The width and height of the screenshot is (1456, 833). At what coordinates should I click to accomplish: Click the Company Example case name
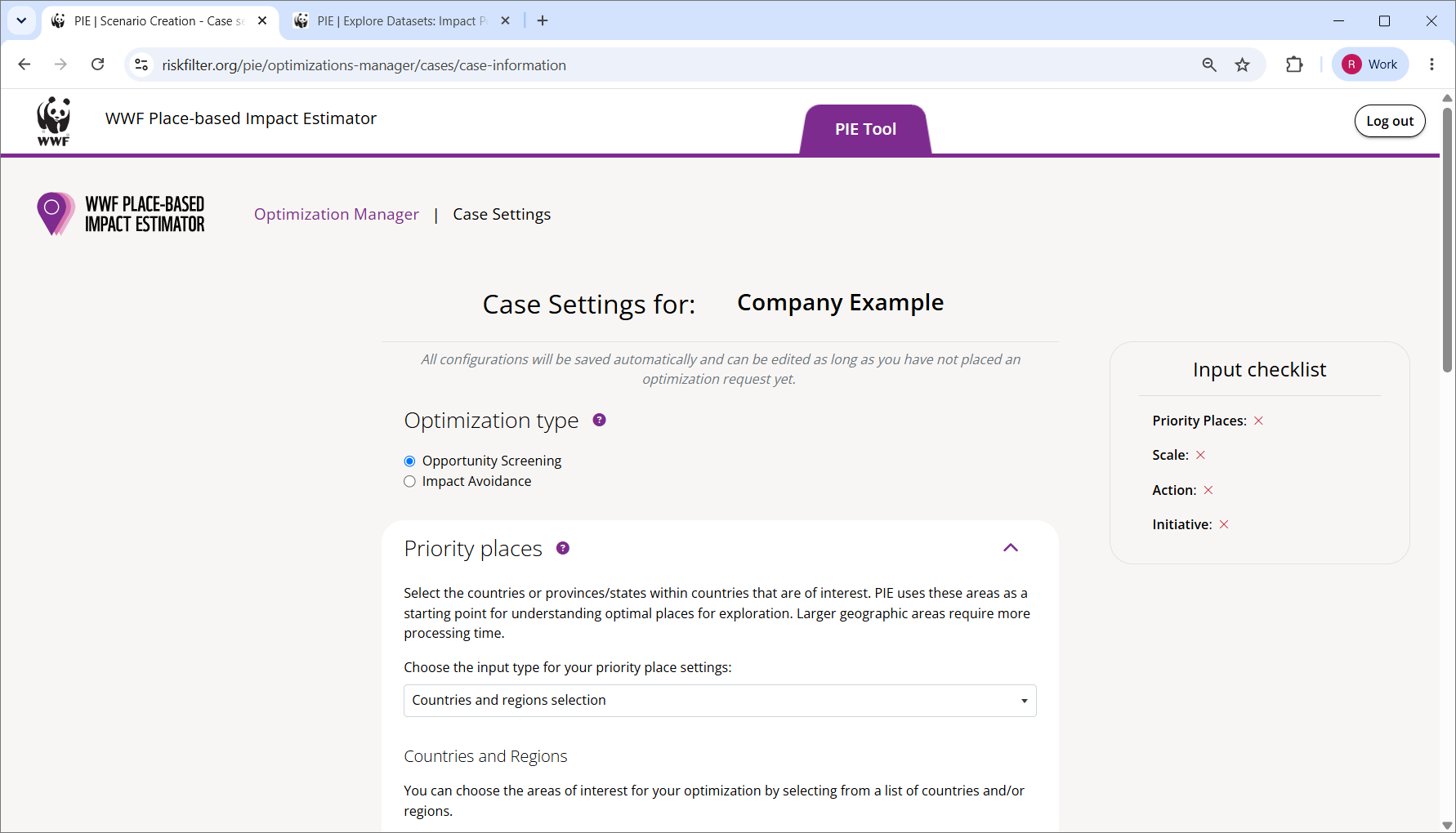point(840,303)
